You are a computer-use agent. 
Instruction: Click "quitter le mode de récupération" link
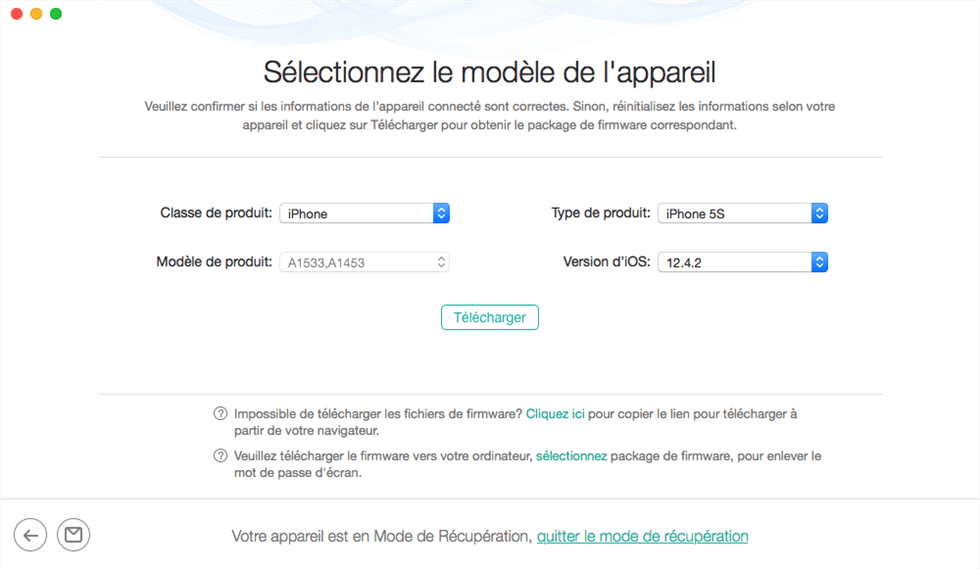[x=642, y=536]
